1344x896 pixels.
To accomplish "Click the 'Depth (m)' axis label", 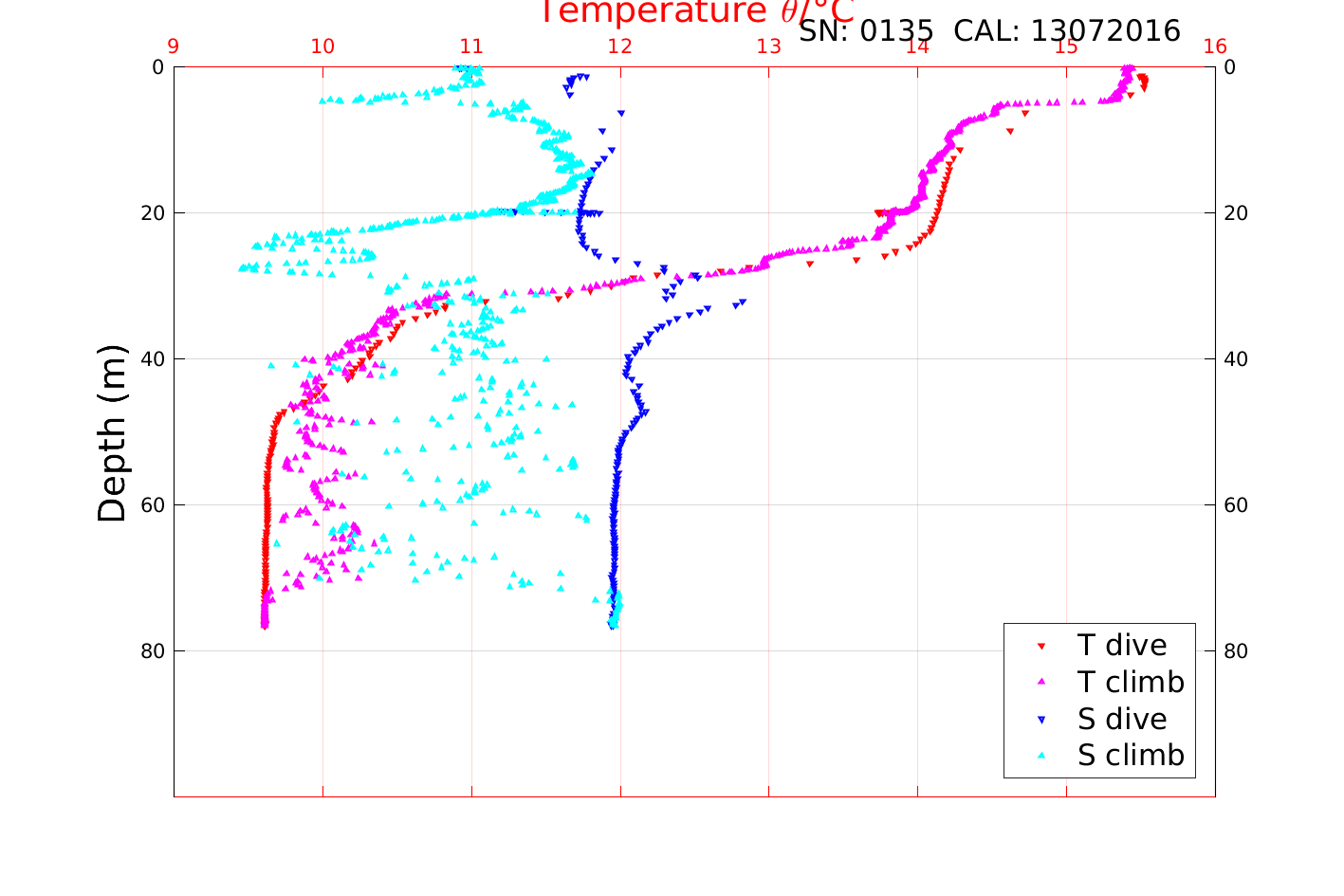I will pos(112,433).
